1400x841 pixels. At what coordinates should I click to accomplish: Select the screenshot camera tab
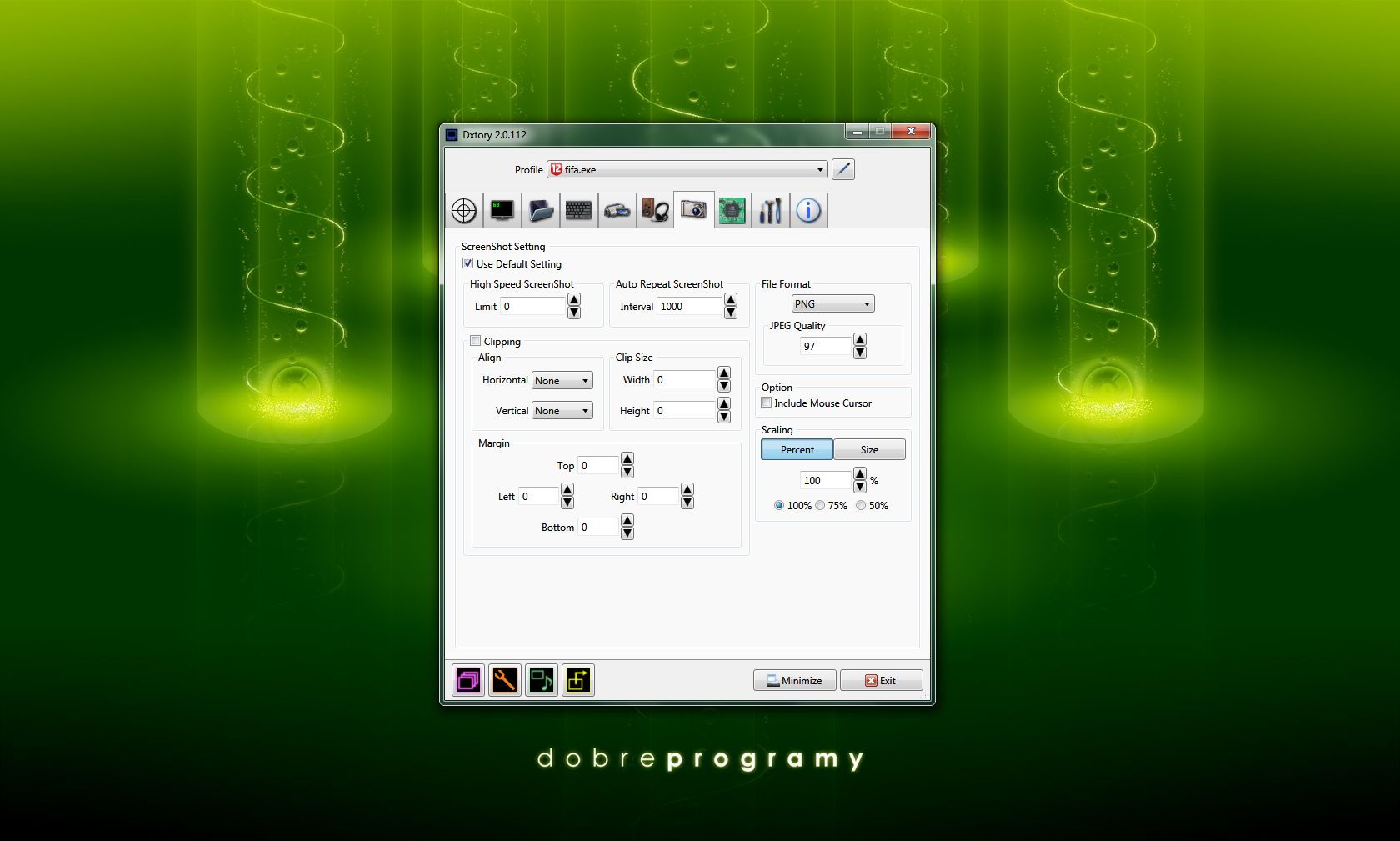point(694,209)
